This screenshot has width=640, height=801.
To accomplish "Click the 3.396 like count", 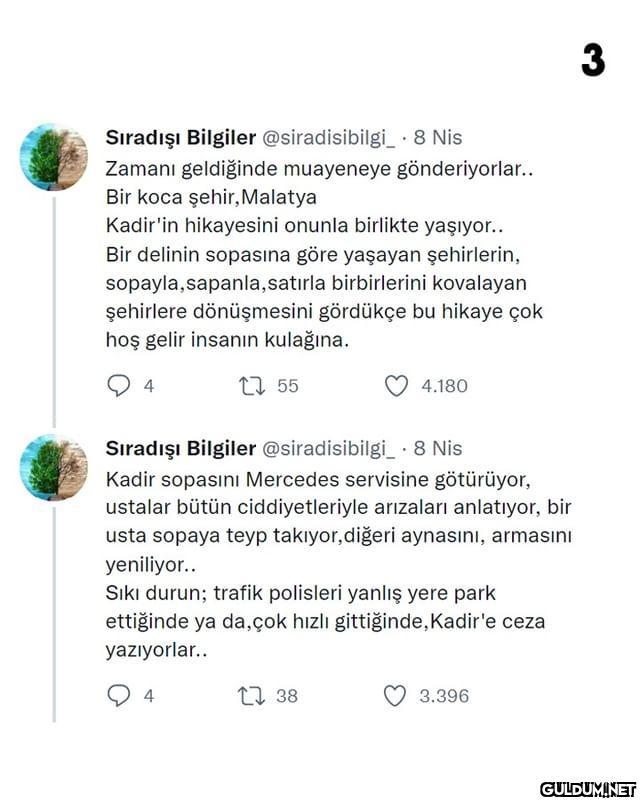I will point(443,695).
